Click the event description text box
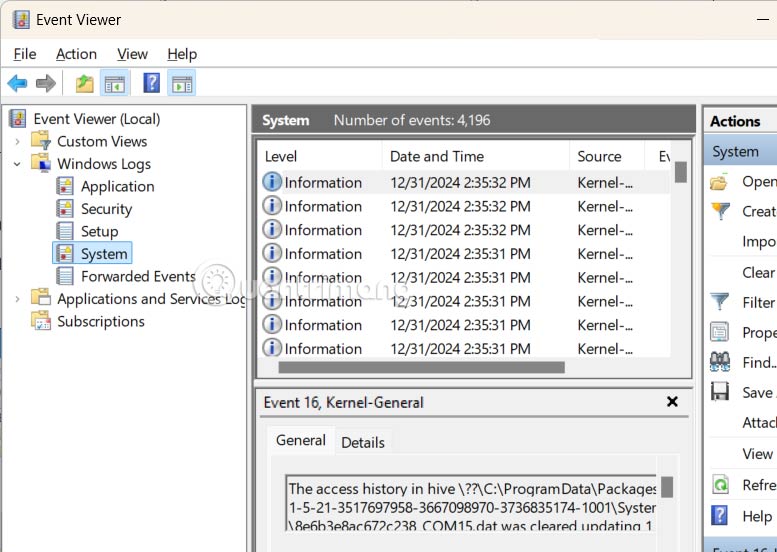777x552 pixels. click(x=471, y=503)
